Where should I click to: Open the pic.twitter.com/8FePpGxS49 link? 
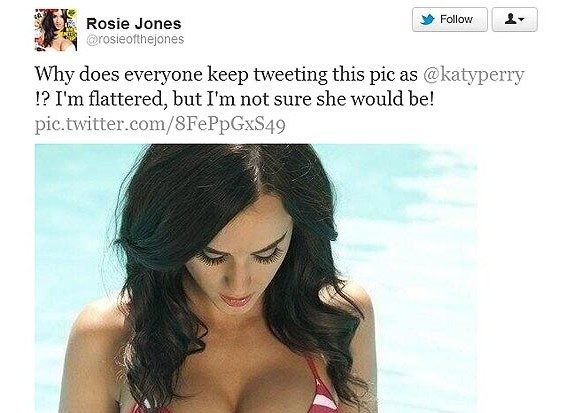coord(160,124)
